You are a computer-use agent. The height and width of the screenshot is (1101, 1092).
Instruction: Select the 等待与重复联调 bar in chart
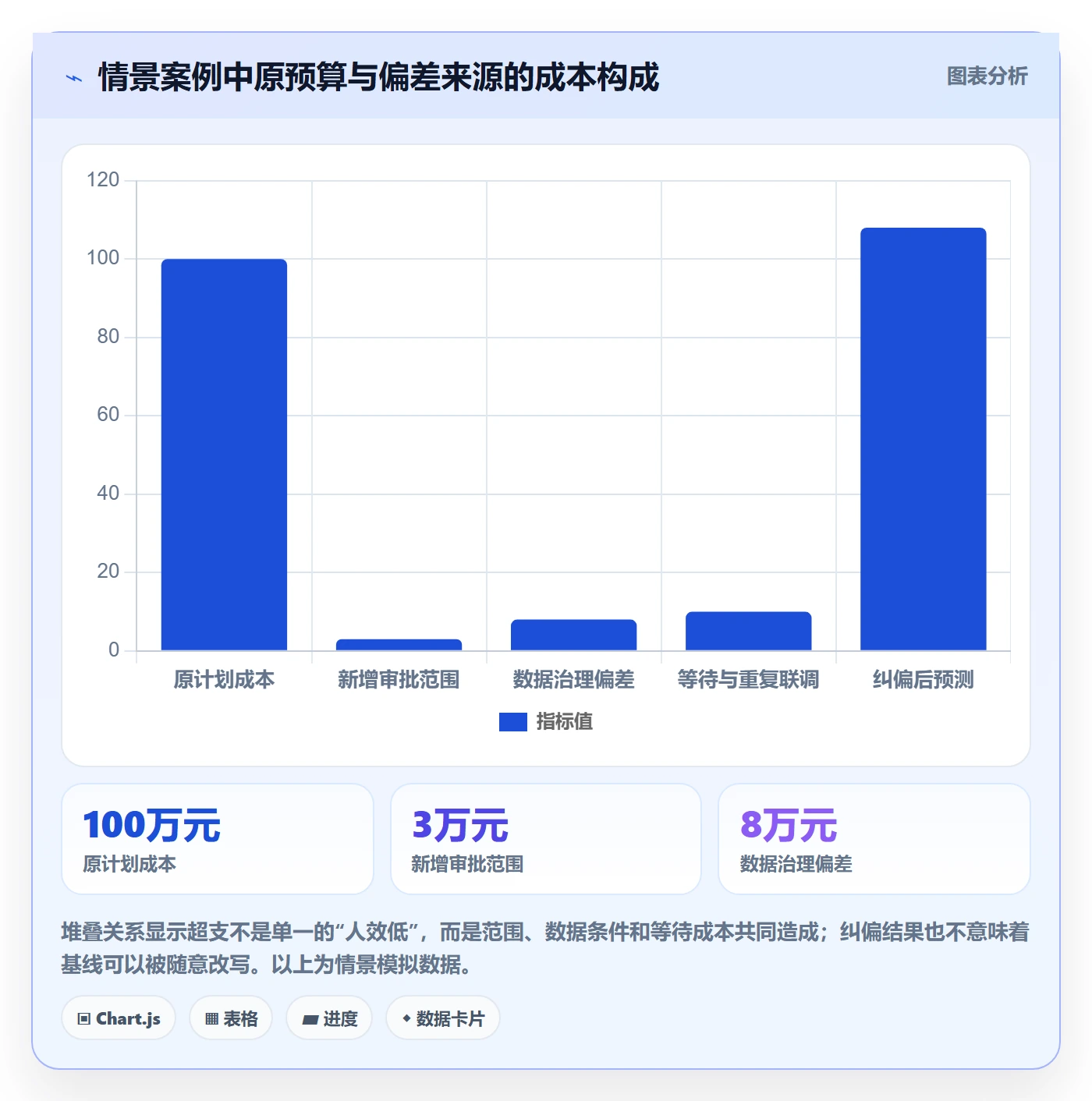click(748, 631)
